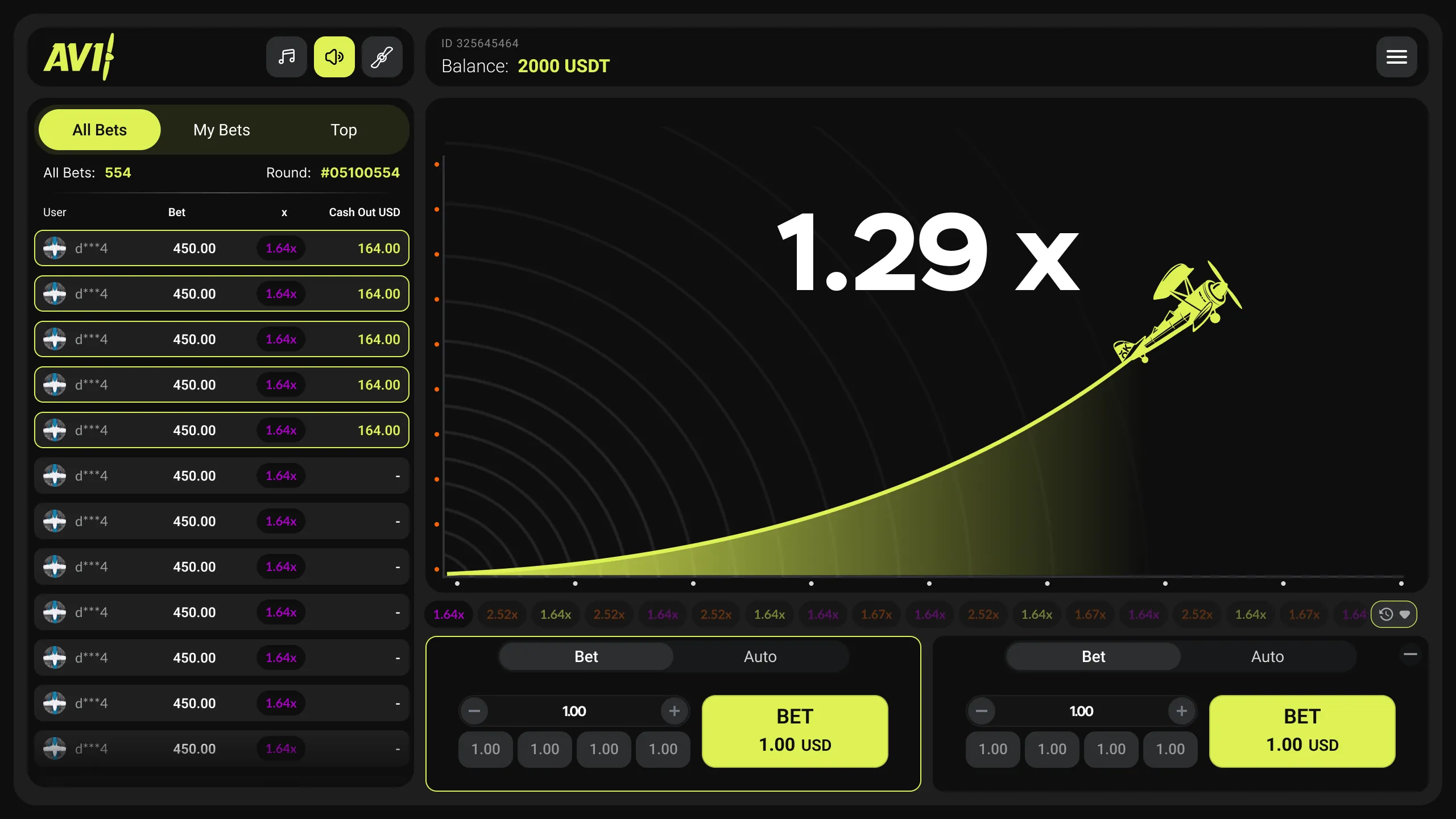Click the first 1.67x history chip
Screen dimensions: 1456x819
coord(876,614)
